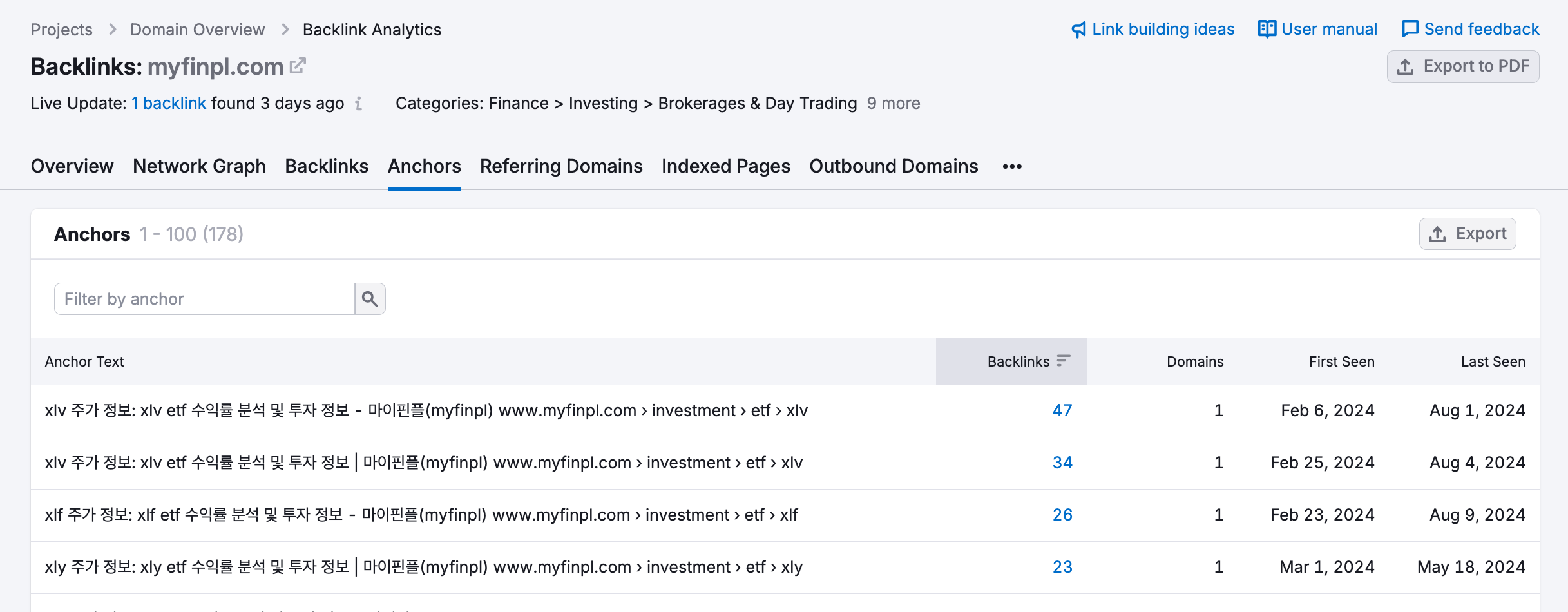This screenshot has width=1568, height=612.
Task: Open the Network Graph tab
Action: pos(199,166)
